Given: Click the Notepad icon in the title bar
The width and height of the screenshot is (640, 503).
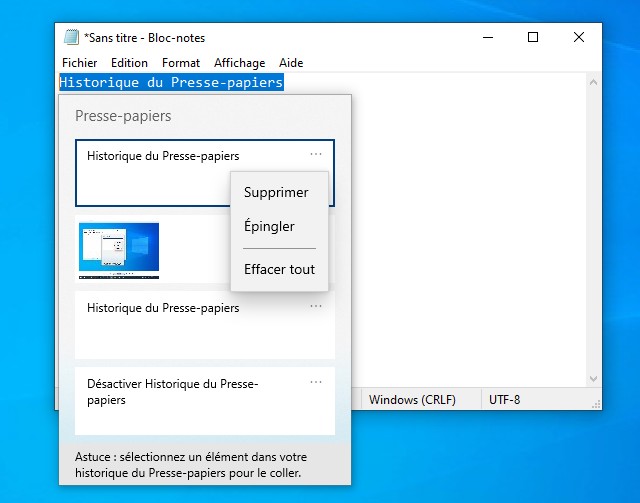Looking at the screenshot, I should pyautogui.click(x=71, y=38).
